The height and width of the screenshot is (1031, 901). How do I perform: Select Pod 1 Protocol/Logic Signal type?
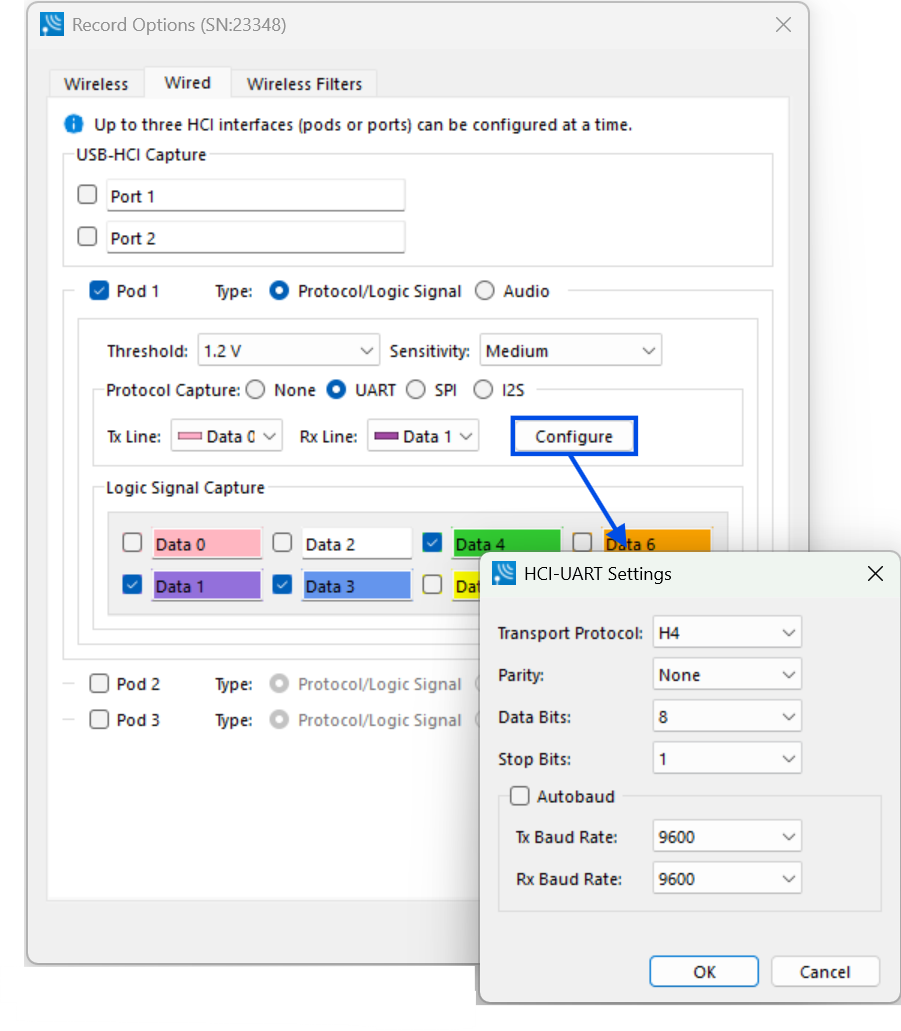coord(279,291)
